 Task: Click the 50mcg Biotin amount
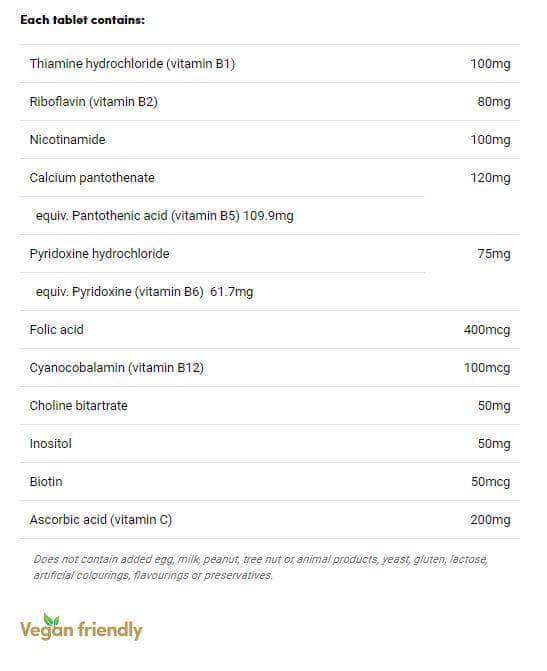[x=491, y=481]
